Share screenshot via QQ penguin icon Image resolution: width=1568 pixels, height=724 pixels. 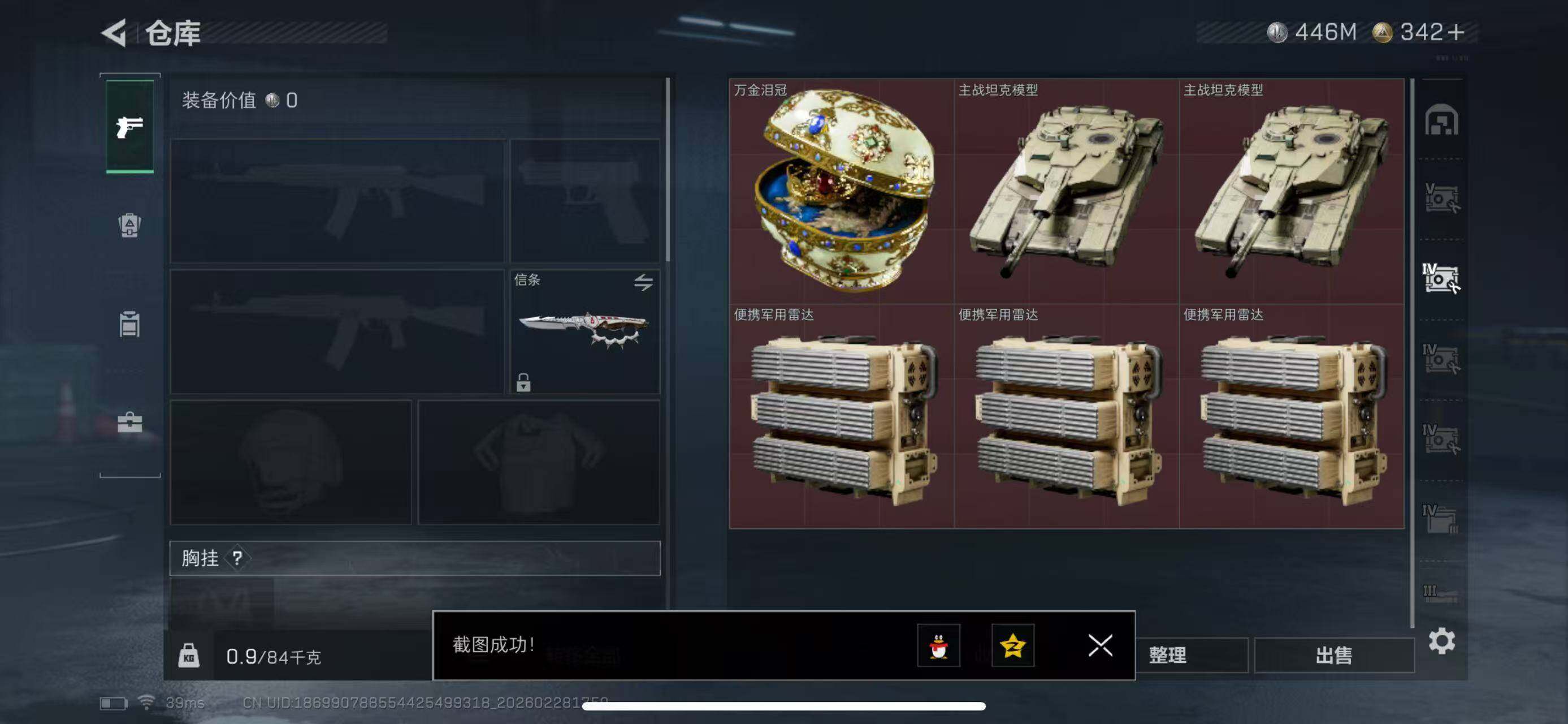pos(939,645)
